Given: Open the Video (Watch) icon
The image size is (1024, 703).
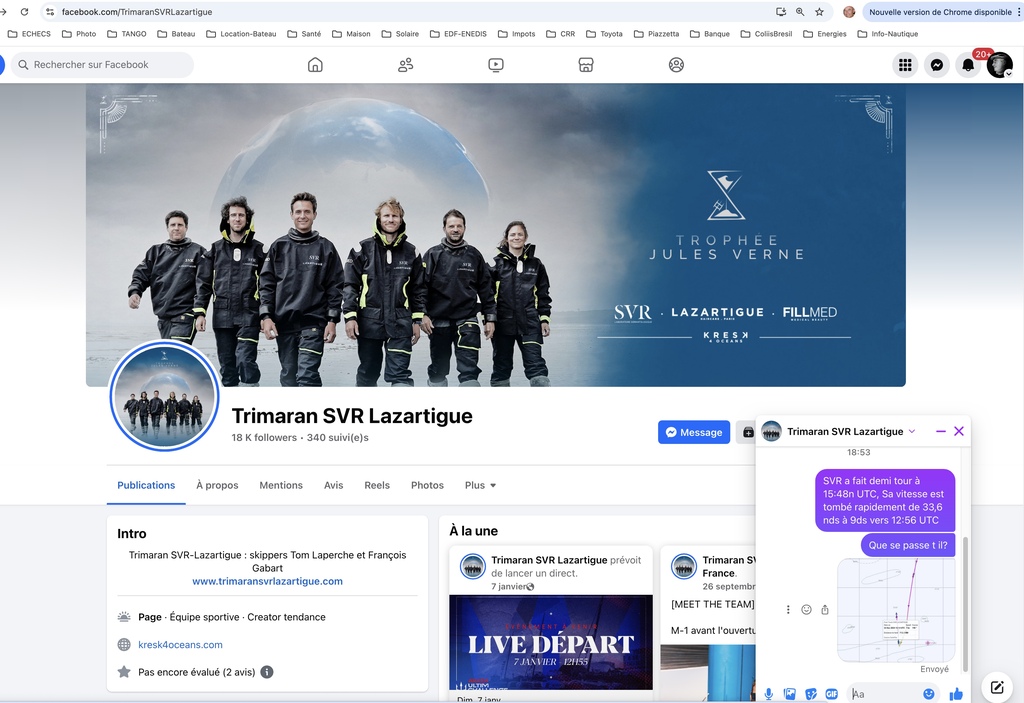Looking at the screenshot, I should (496, 65).
